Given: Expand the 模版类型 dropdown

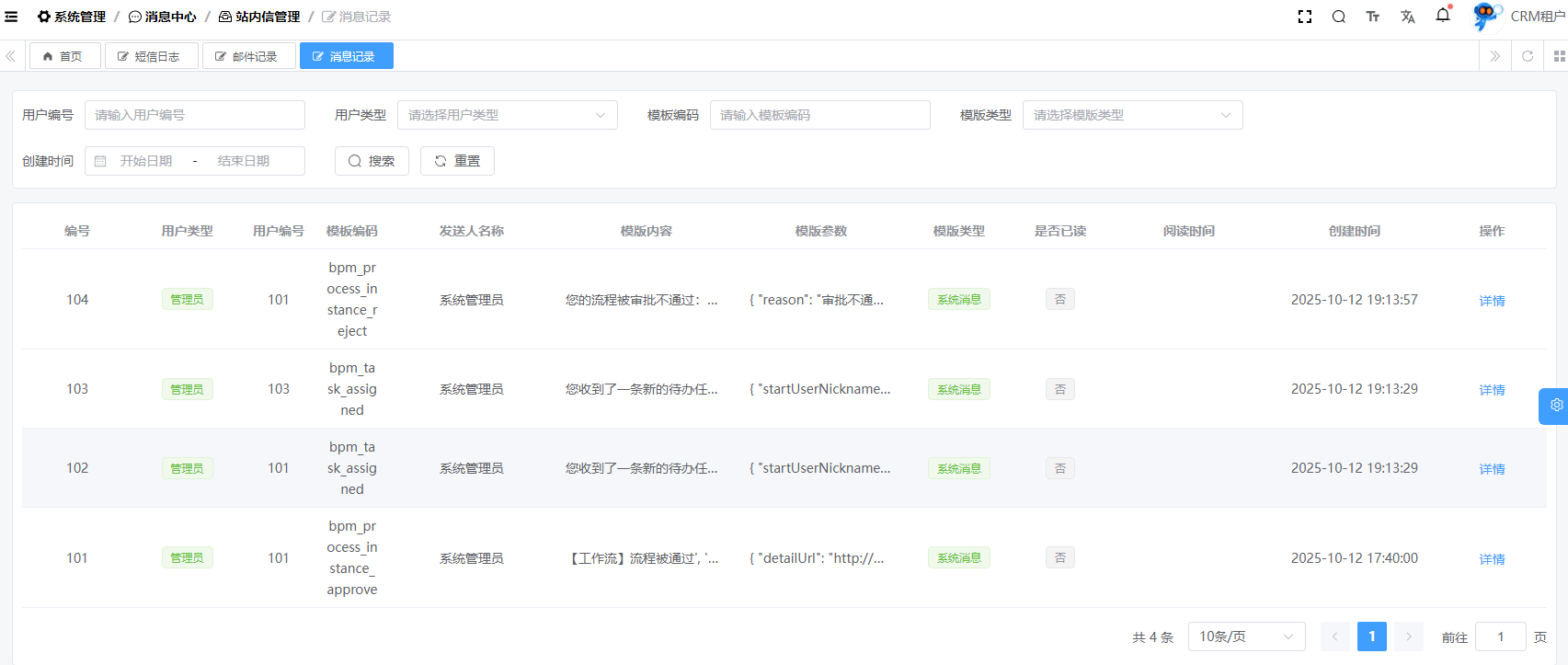Looking at the screenshot, I should [x=1132, y=115].
